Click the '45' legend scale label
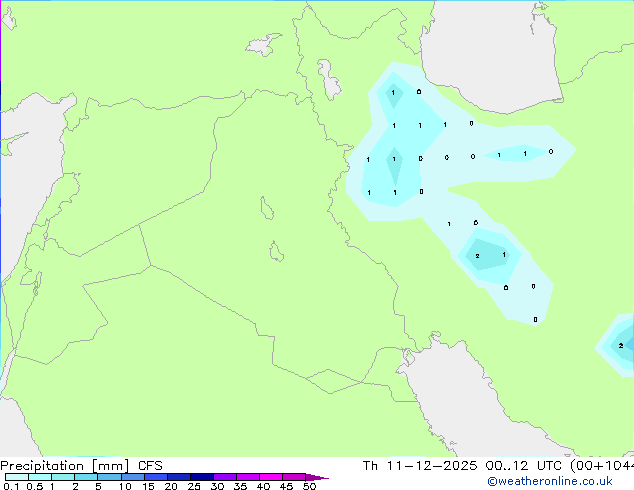Image resolution: width=634 pixels, height=490 pixels. click(x=286, y=486)
